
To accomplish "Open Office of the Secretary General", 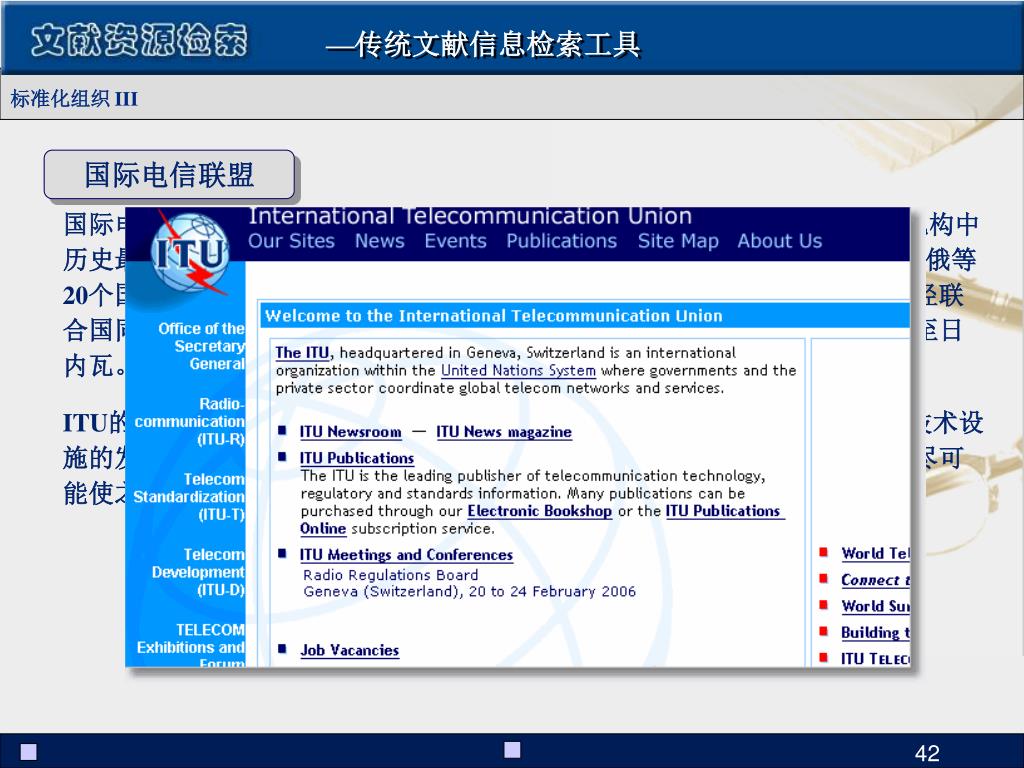I will pos(201,346).
